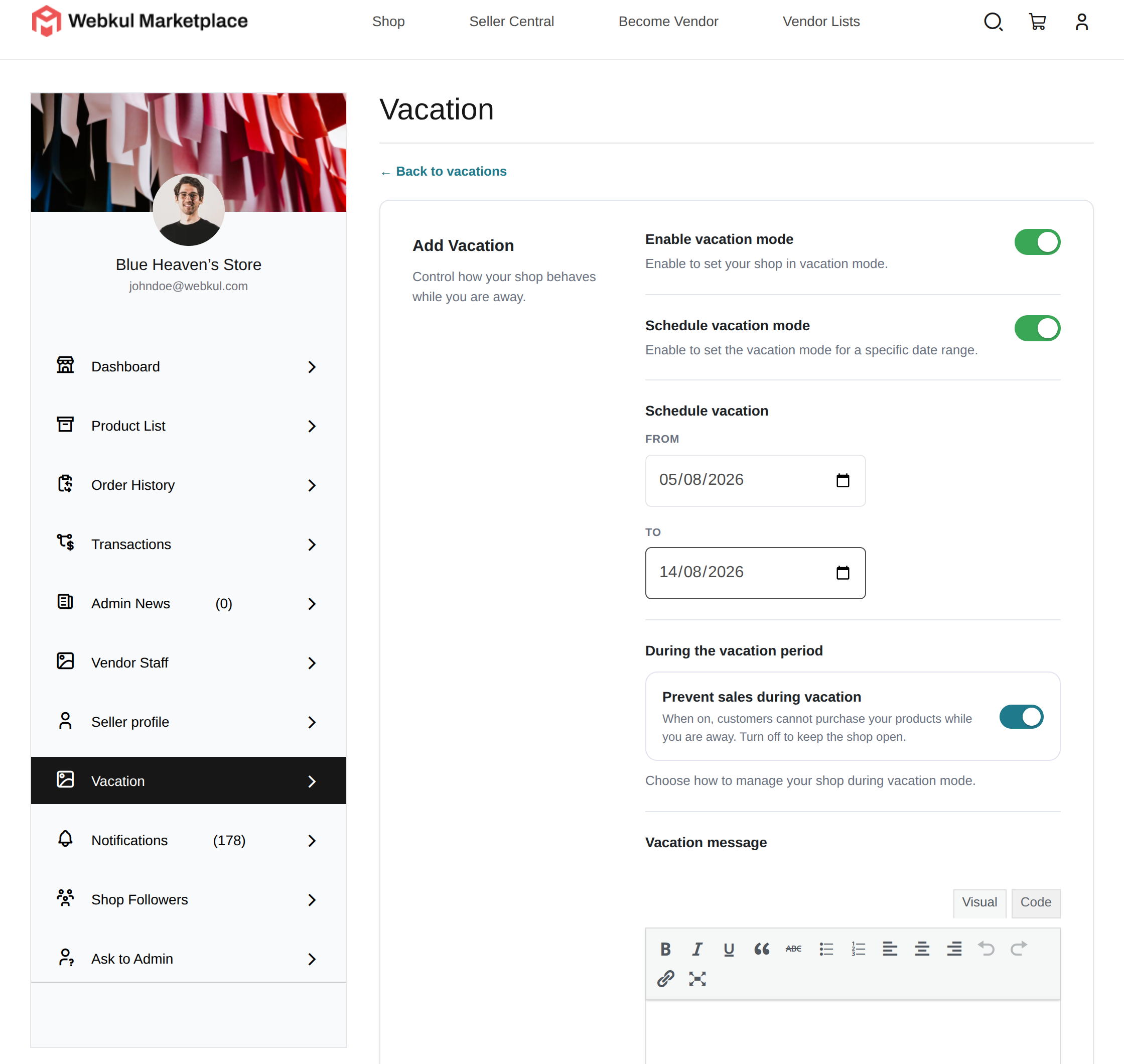The height and width of the screenshot is (1064, 1124).
Task: Insert a blockquote in editor
Action: click(761, 949)
